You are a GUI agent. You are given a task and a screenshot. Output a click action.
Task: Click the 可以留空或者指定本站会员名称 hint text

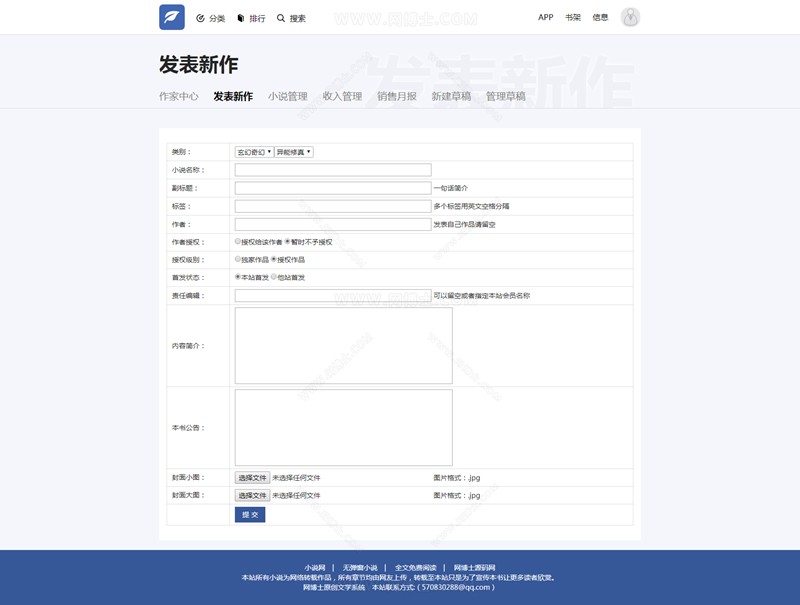point(482,295)
